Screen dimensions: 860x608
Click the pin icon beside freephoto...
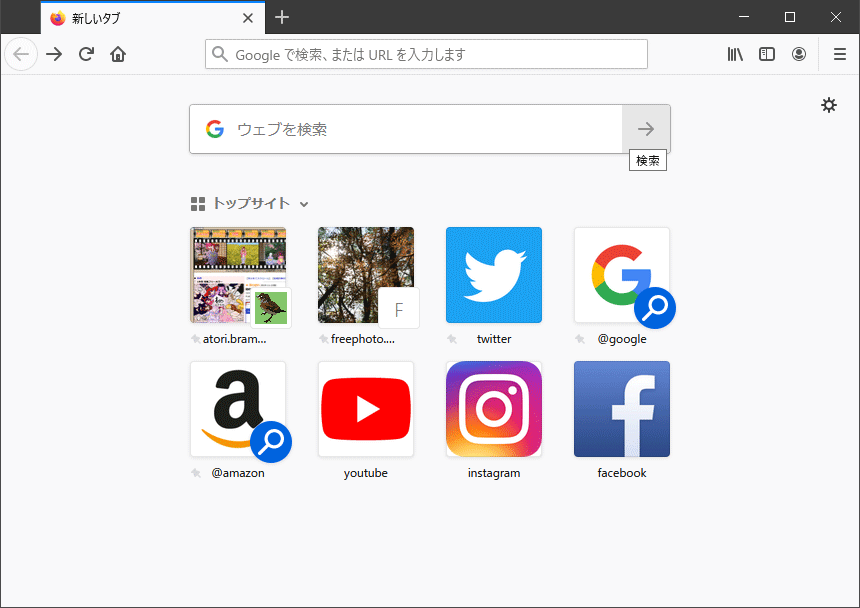324,339
